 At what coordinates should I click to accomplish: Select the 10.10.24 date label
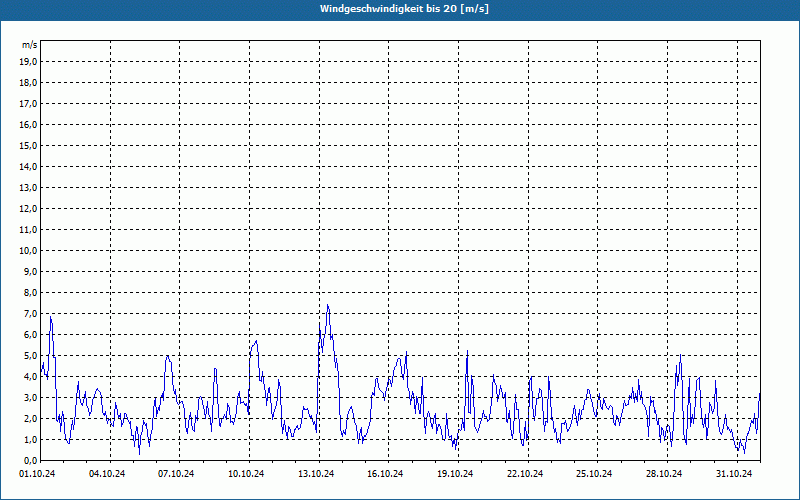[246, 473]
